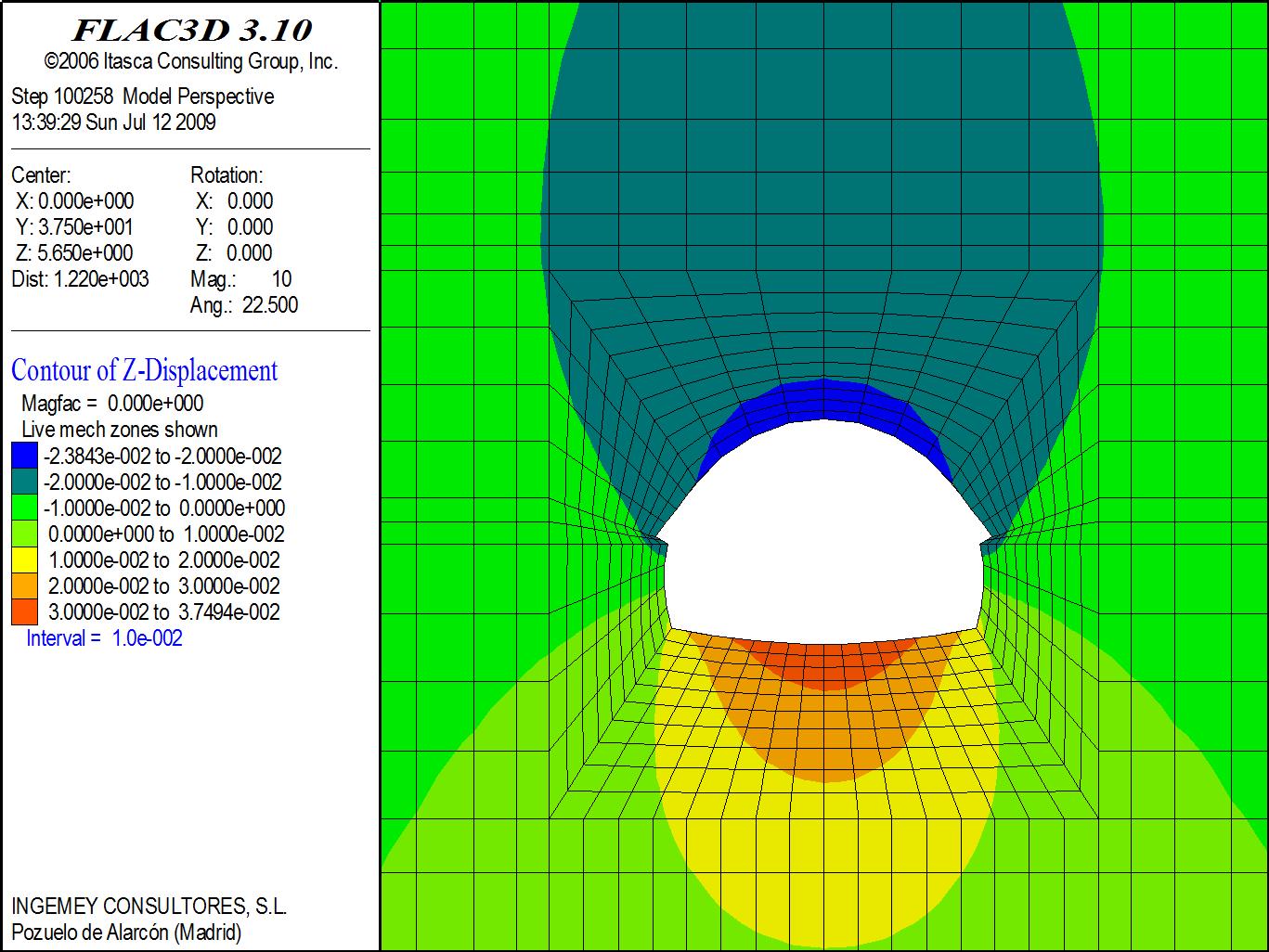
Task: Pick the bright green legend swatch
Action: pos(24,508)
